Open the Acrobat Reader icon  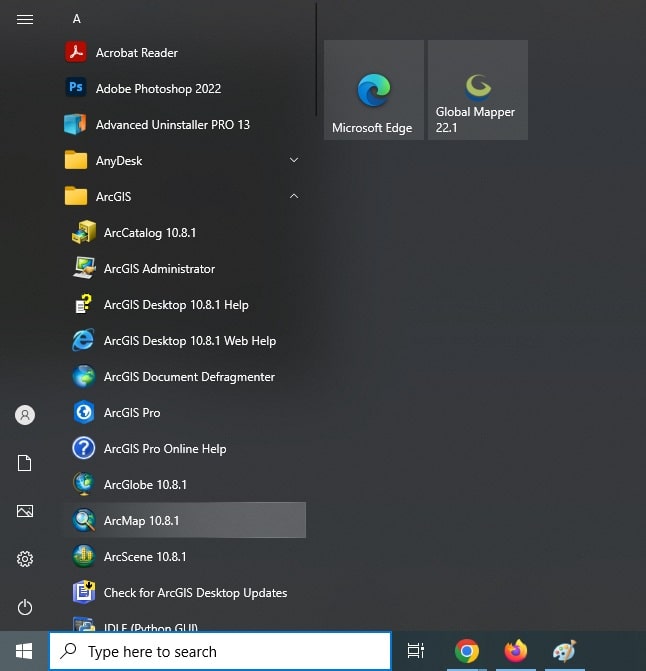coord(76,52)
